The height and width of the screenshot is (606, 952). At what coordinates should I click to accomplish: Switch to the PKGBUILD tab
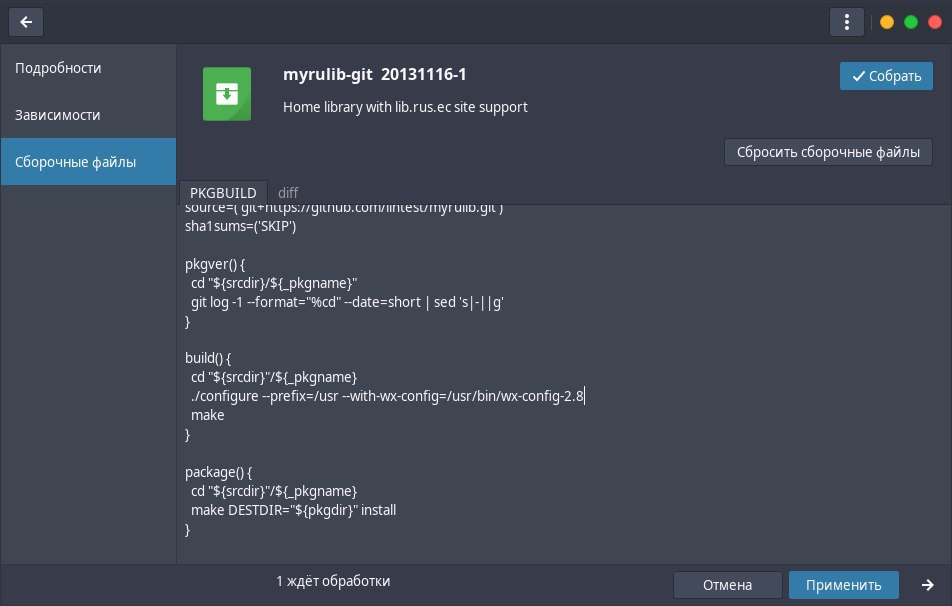(x=223, y=192)
